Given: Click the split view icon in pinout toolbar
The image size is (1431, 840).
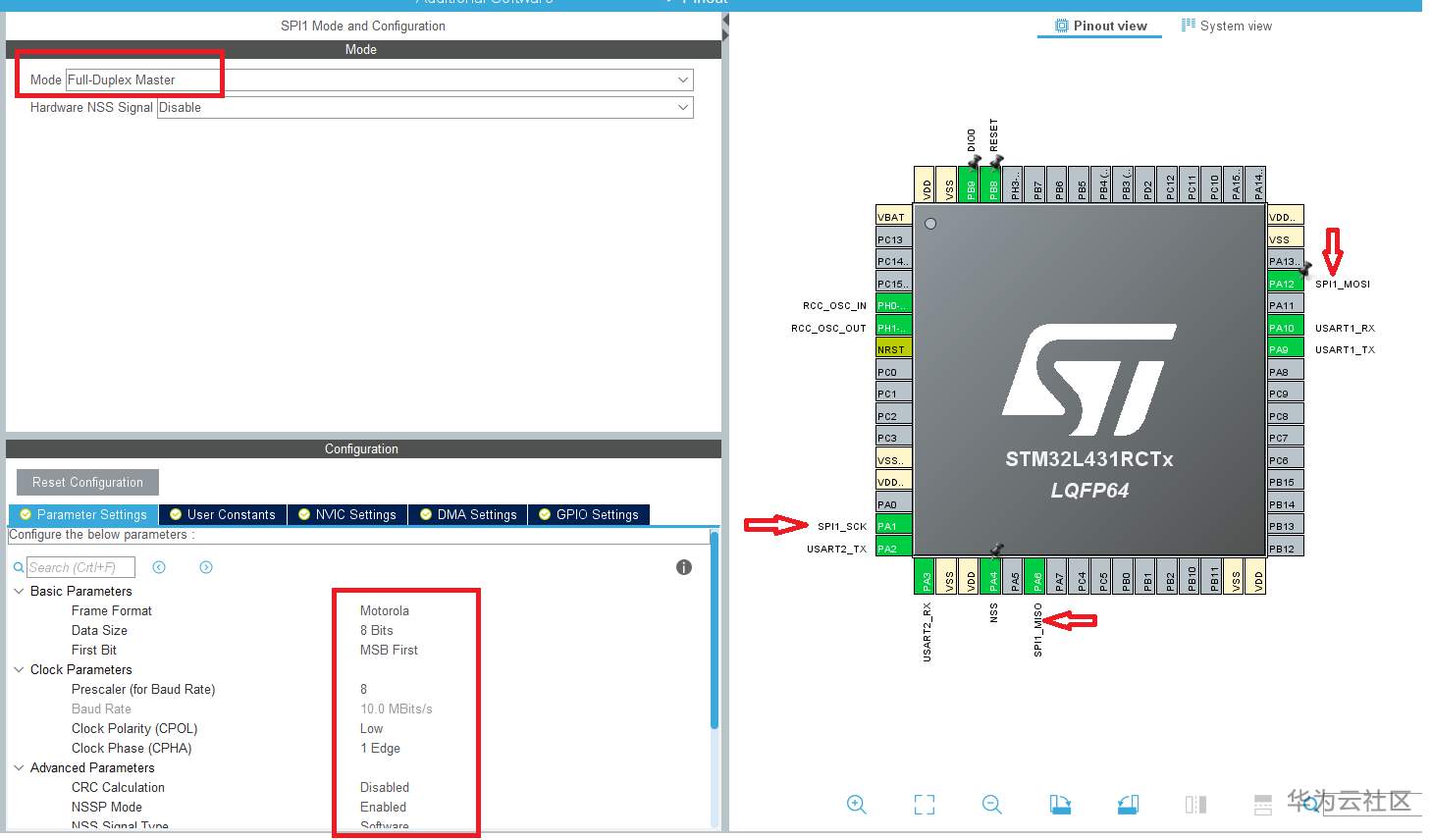Looking at the screenshot, I should pos(1195,805).
